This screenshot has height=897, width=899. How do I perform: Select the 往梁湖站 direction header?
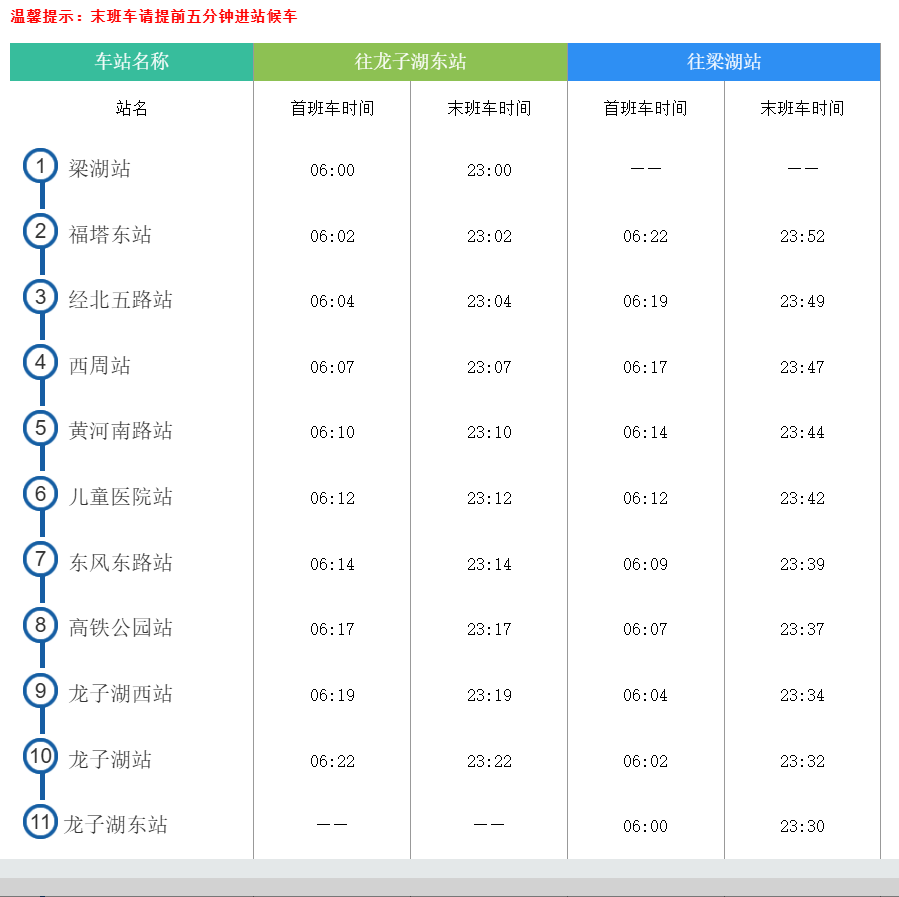pos(724,61)
